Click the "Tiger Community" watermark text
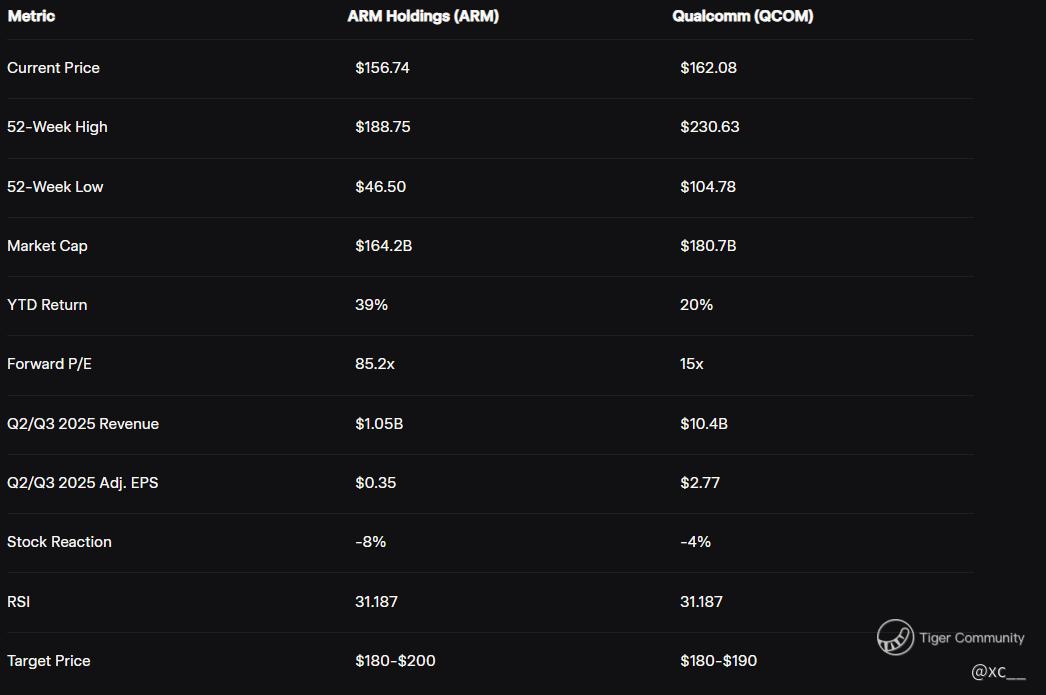This screenshot has height=695, width=1046. pyautogui.click(x=971, y=638)
